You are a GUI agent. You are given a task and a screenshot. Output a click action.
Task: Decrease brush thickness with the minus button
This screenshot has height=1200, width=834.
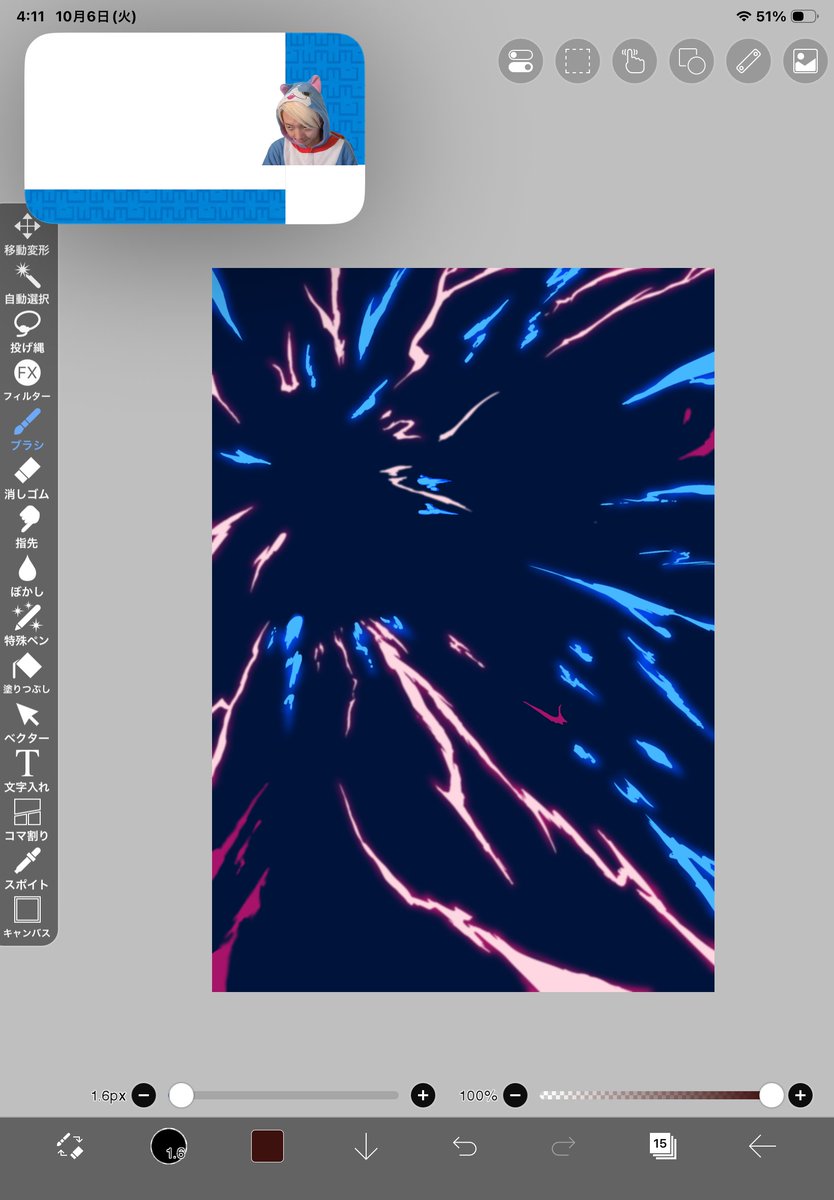[x=143, y=1096]
